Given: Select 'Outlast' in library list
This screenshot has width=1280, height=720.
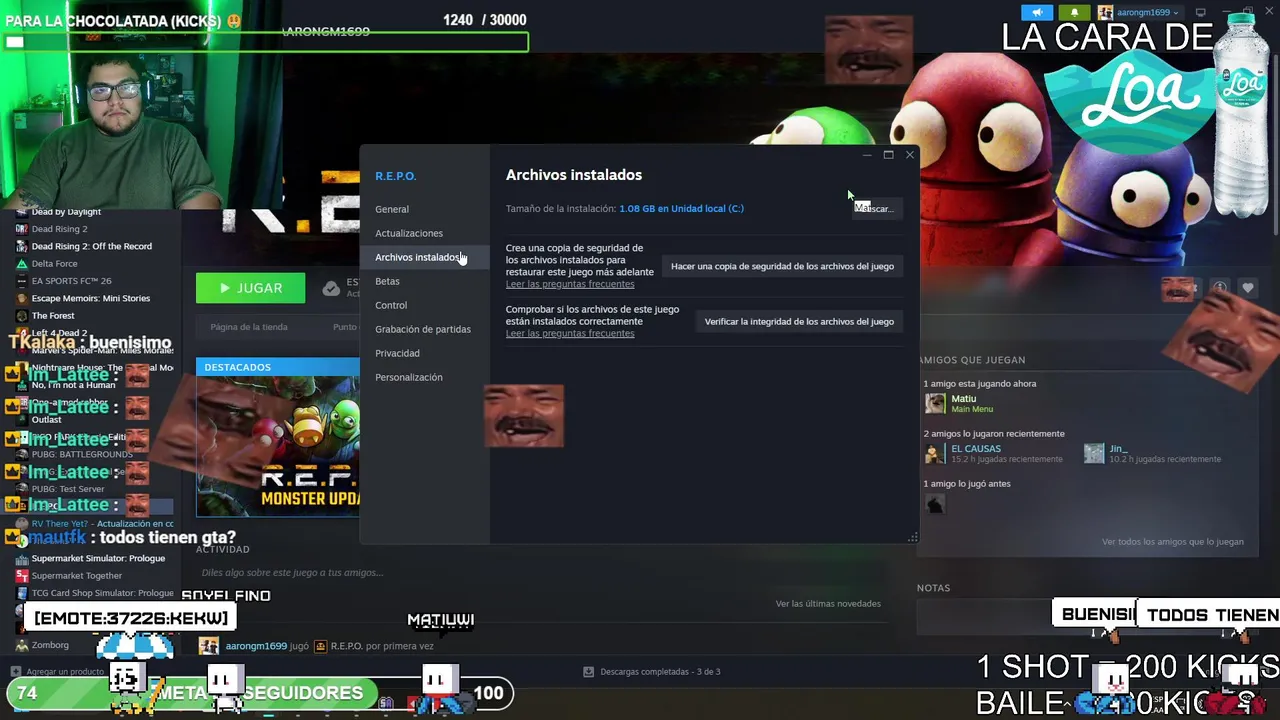Looking at the screenshot, I should (x=46, y=420).
